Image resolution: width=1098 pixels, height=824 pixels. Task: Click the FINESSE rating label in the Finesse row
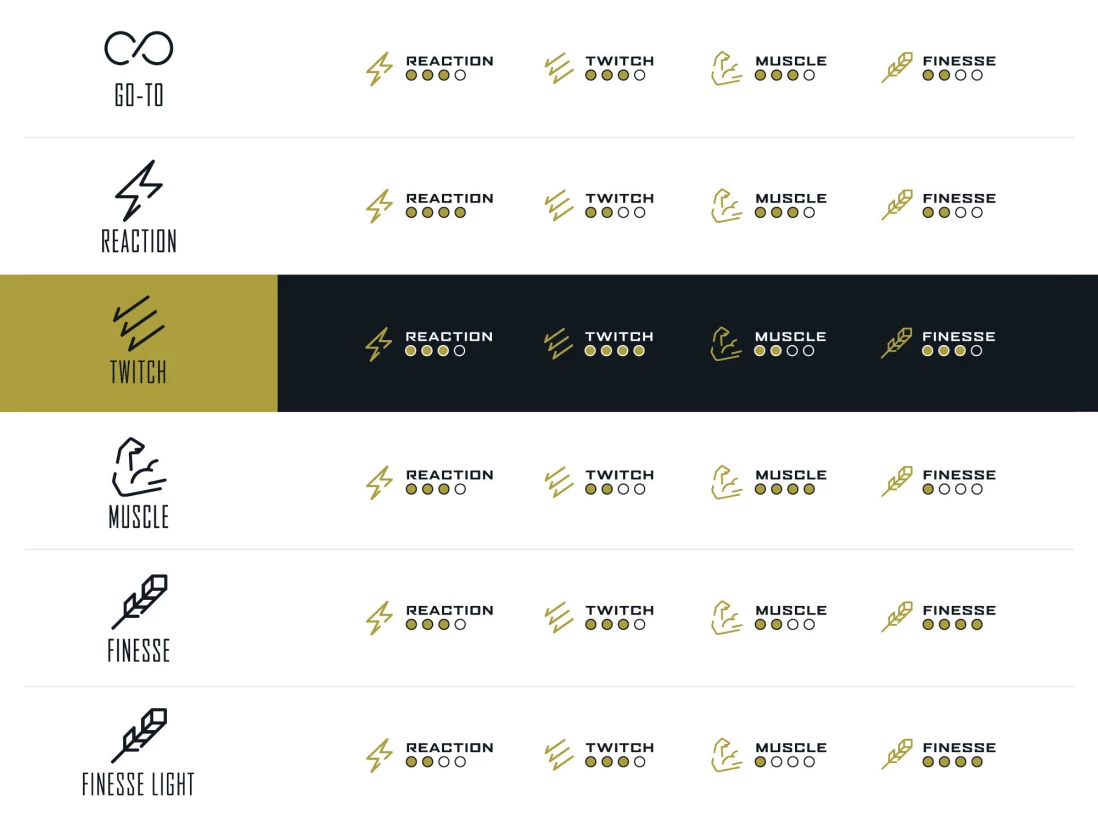coord(959,610)
